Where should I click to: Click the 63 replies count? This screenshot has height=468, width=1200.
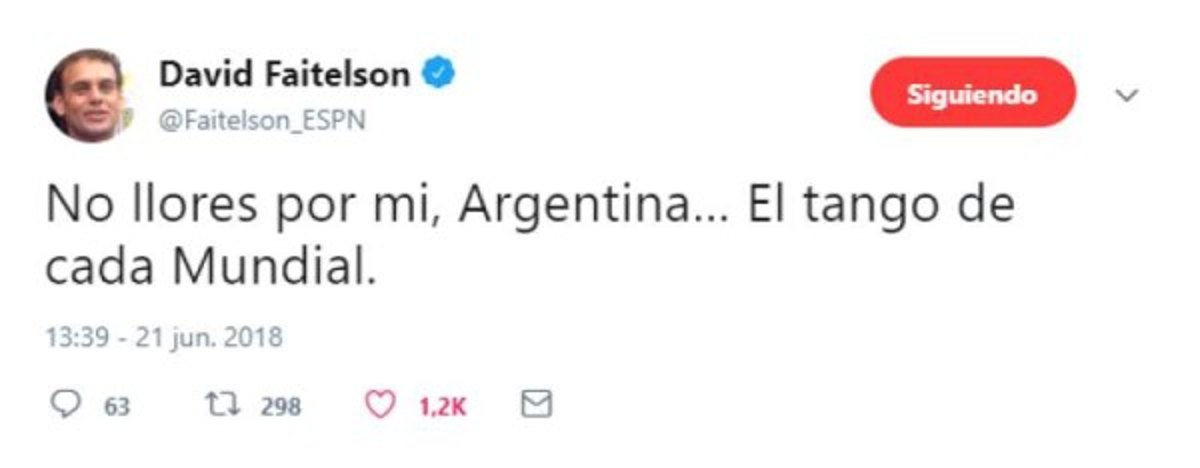click(x=115, y=406)
